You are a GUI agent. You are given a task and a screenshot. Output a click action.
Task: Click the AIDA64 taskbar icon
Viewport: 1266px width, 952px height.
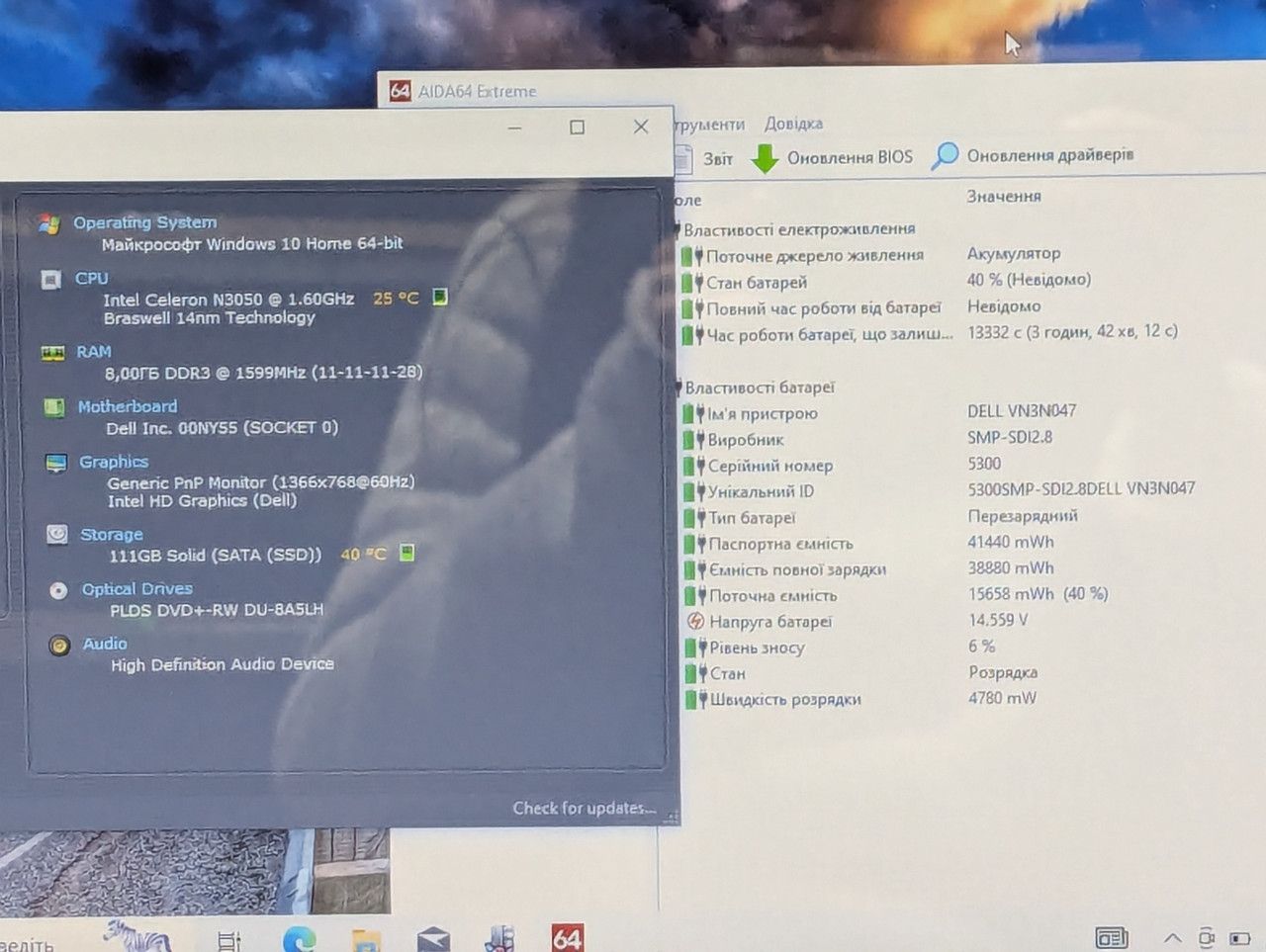click(568, 937)
